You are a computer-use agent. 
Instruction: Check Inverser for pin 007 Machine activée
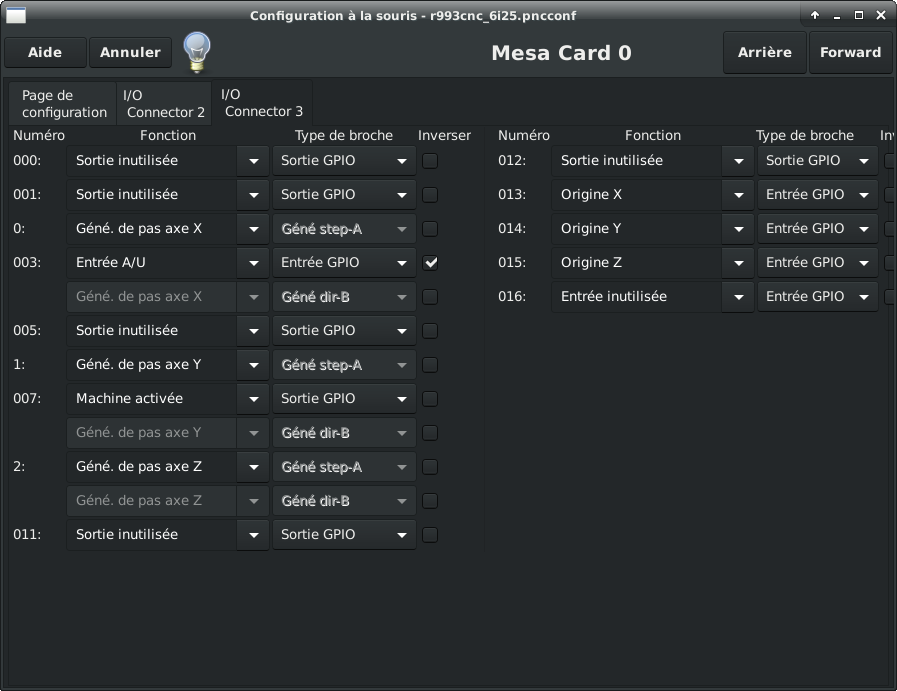click(x=430, y=399)
